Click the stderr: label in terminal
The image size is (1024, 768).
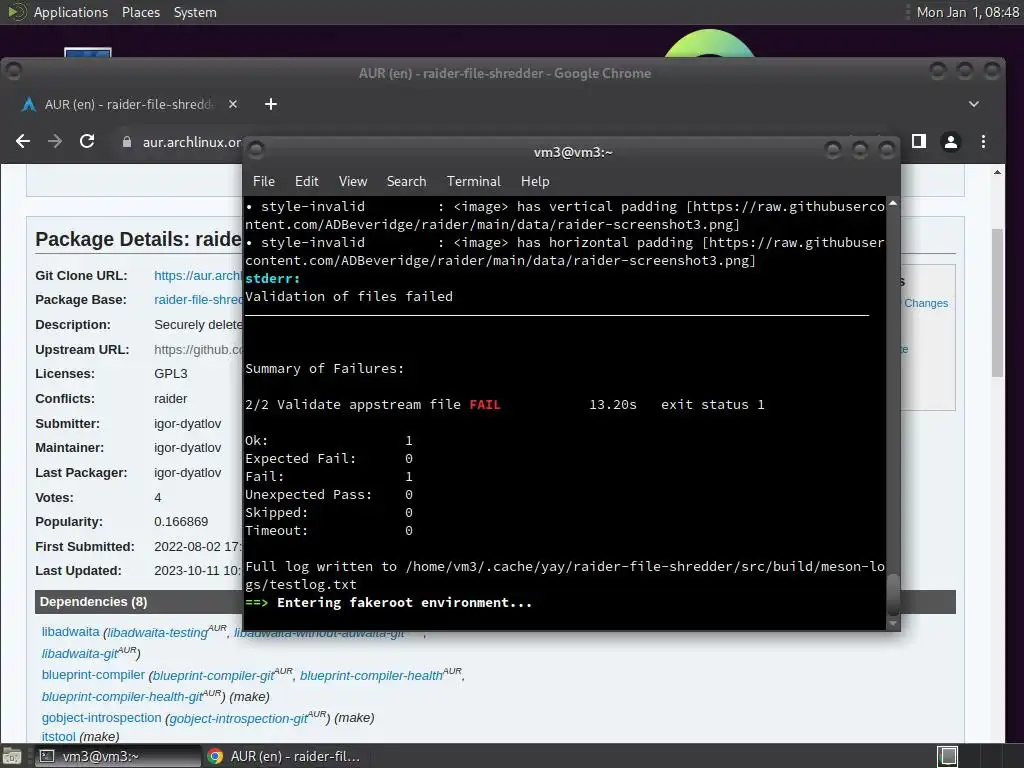tap(272, 279)
